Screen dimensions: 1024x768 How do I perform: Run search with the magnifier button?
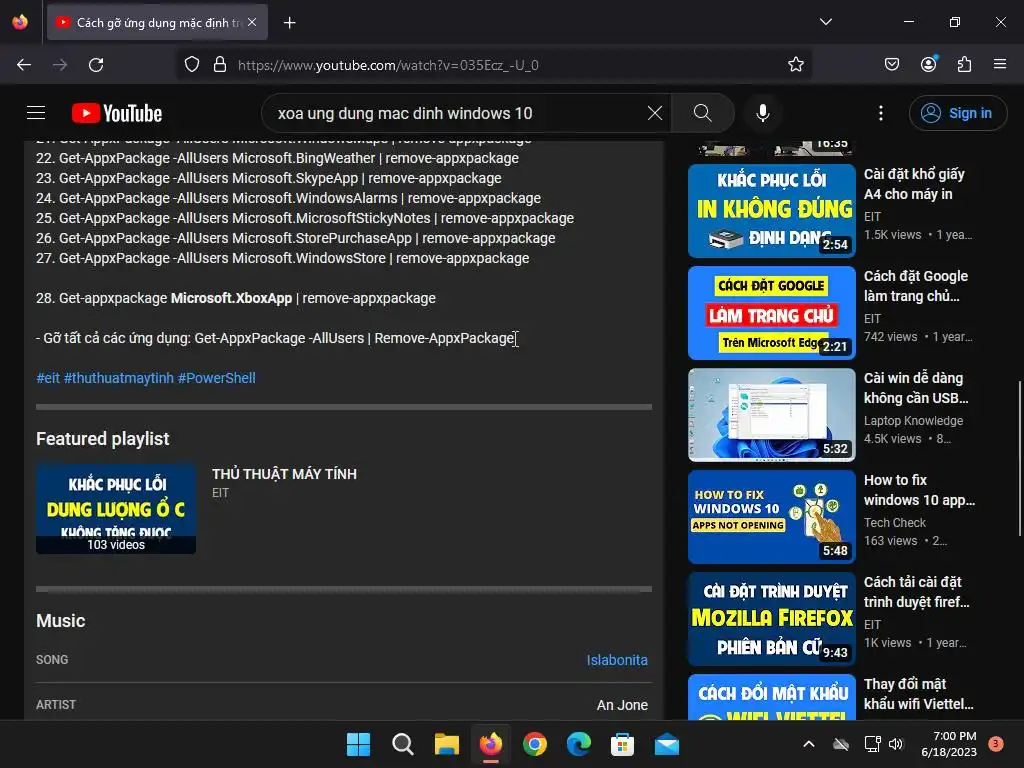point(703,113)
